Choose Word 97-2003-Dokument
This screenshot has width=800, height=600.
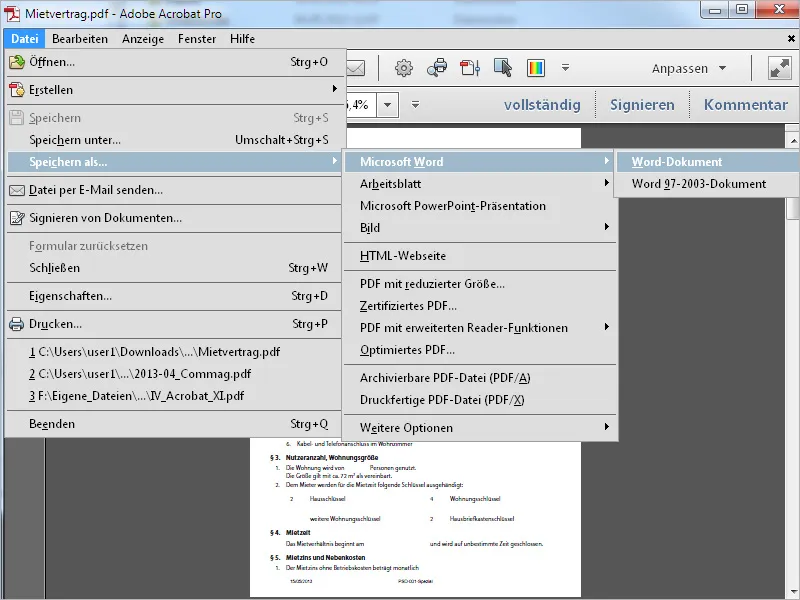708,184
